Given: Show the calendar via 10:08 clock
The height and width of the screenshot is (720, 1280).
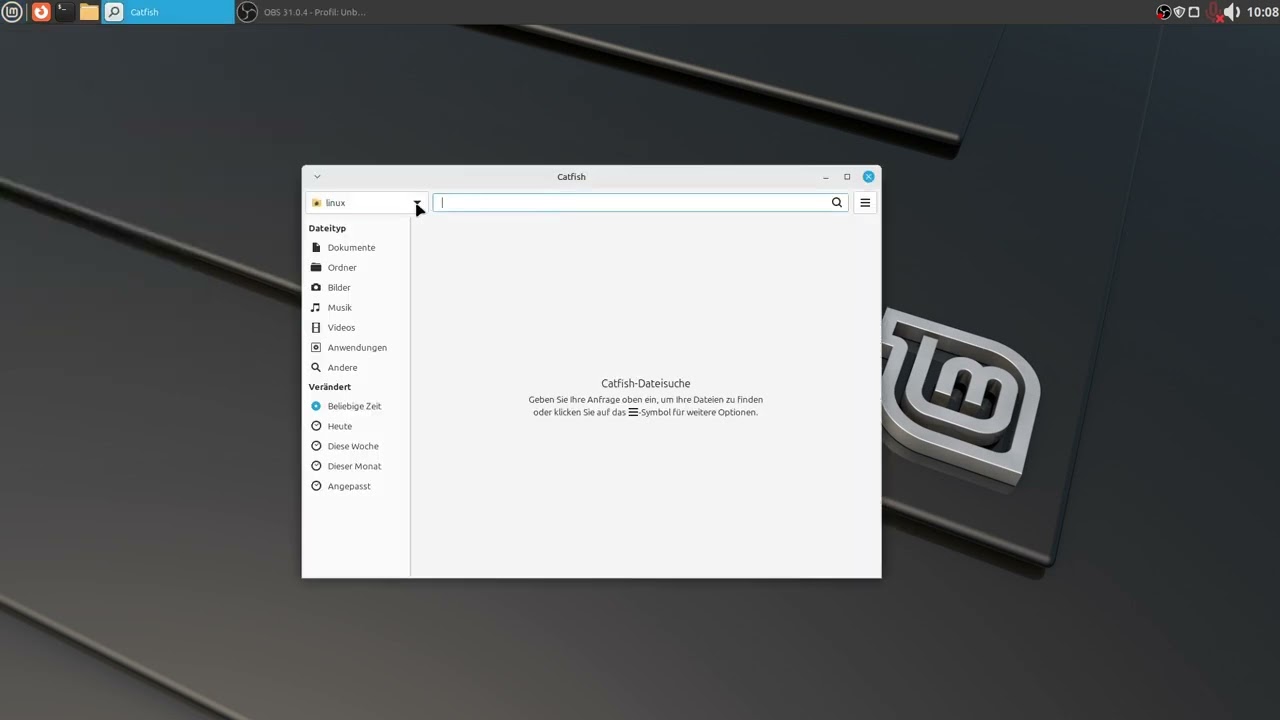Looking at the screenshot, I should (1262, 12).
